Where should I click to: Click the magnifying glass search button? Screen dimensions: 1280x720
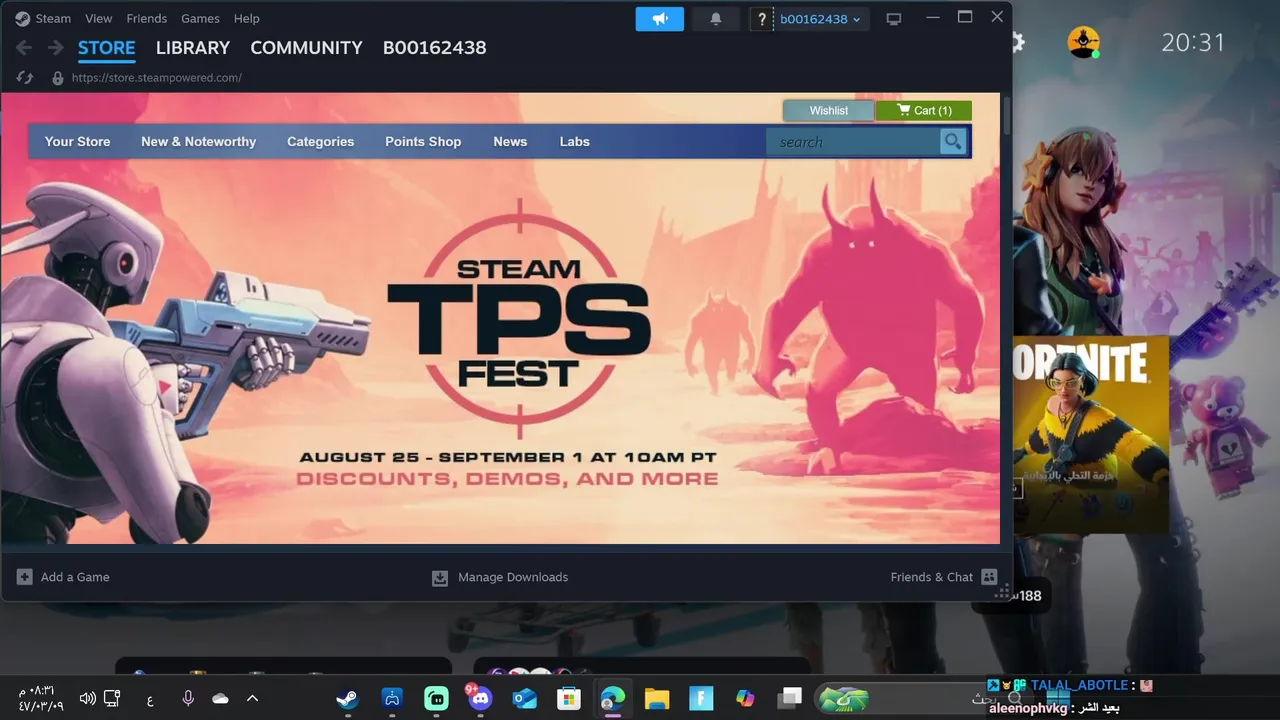[953, 142]
